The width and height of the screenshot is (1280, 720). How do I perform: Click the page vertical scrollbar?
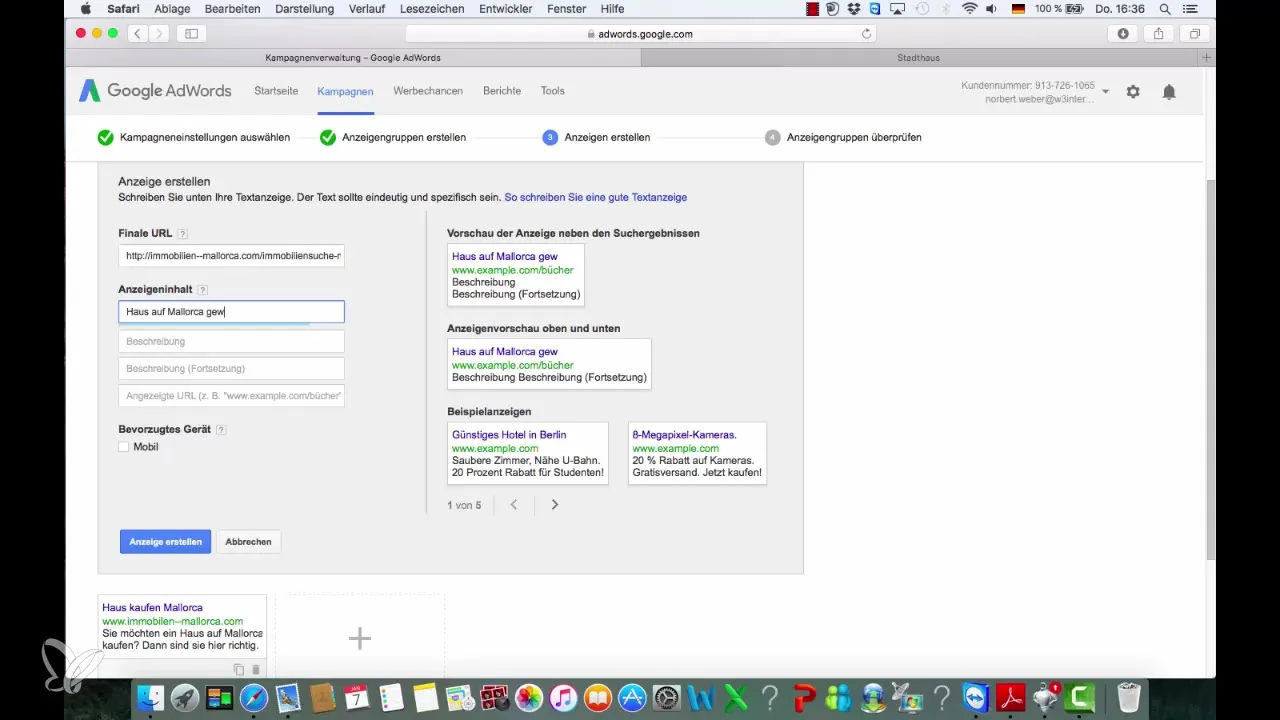(1210, 370)
